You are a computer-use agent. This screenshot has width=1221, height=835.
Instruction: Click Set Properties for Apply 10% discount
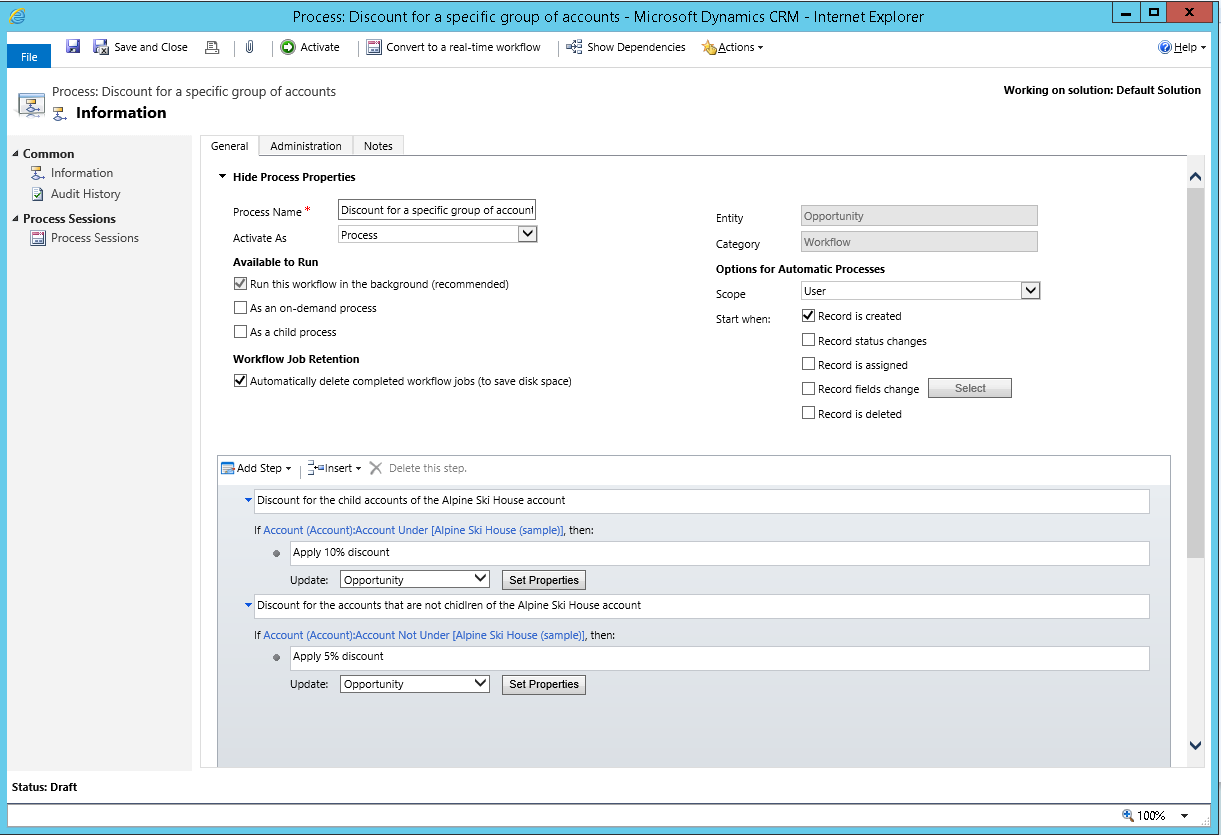[x=543, y=579]
